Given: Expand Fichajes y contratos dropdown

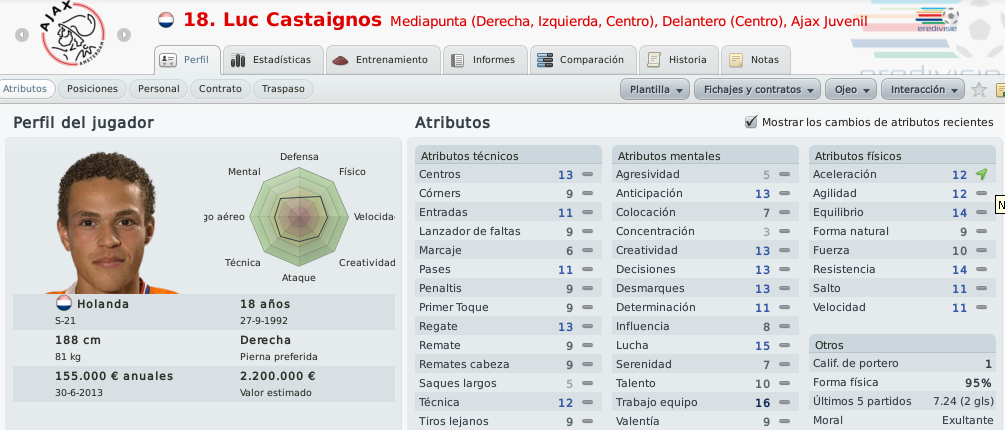Looking at the screenshot, I should pos(758,90).
